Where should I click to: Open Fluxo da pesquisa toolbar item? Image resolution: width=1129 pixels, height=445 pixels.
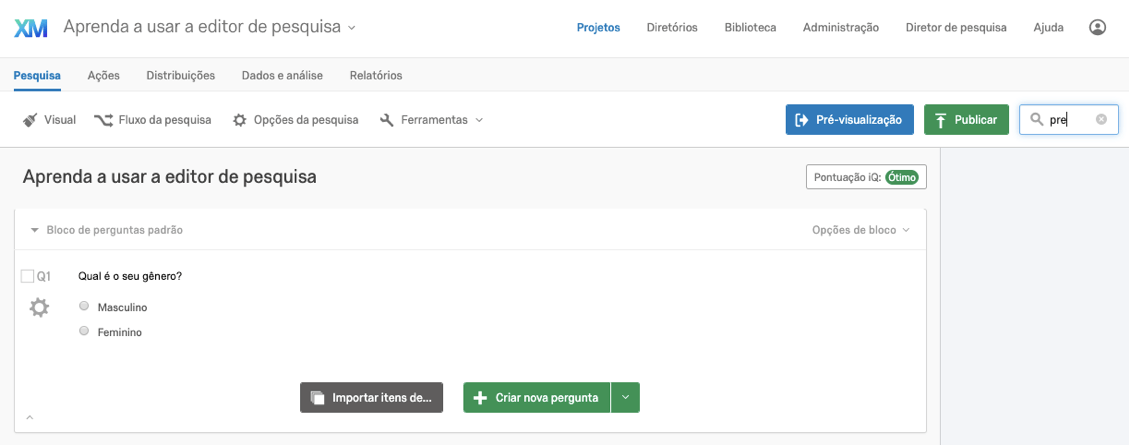coord(153,120)
